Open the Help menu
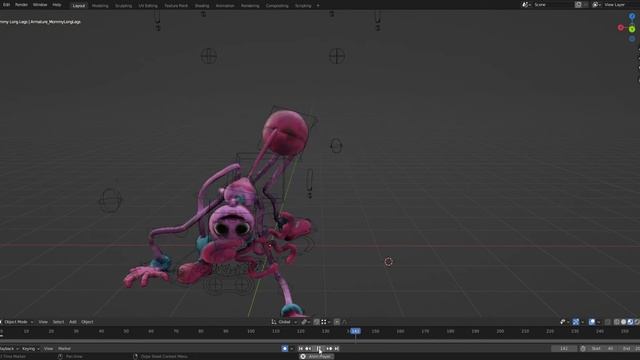The width and height of the screenshot is (640, 360). coord(57,5)
